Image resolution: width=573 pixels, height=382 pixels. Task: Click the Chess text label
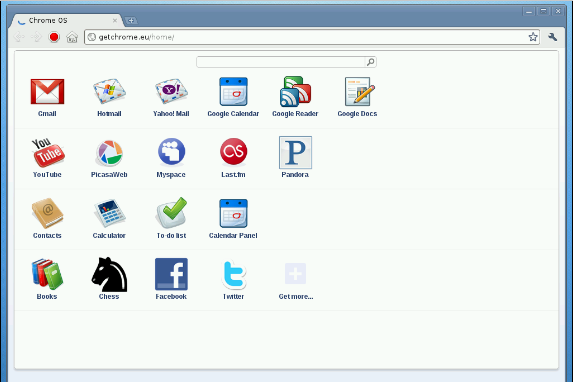click(x=109, y=296)
